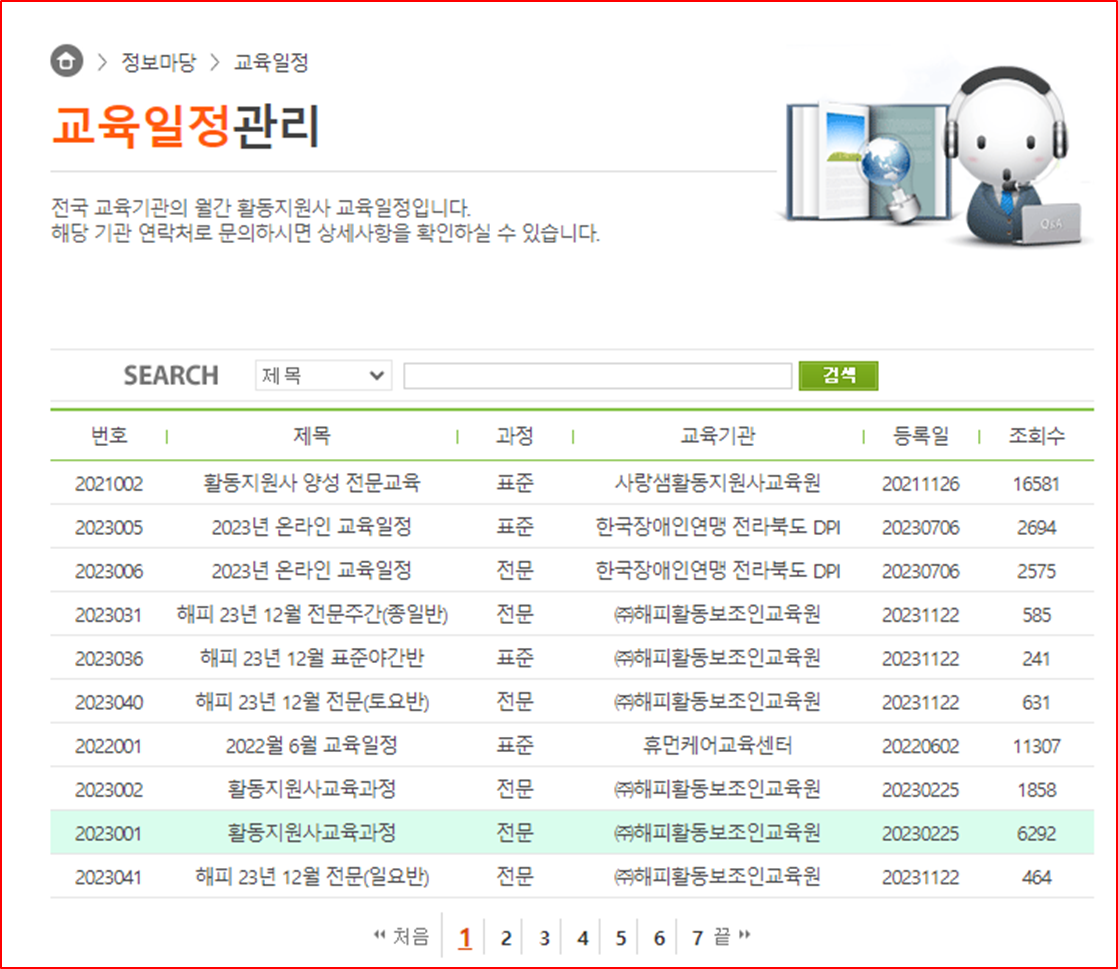The width and height of the screenshot is (1118, 969).
Task: Open 해피 23년 12월 전문(일요반) entry
Action: pyautogui.click(x=312, y=876)
